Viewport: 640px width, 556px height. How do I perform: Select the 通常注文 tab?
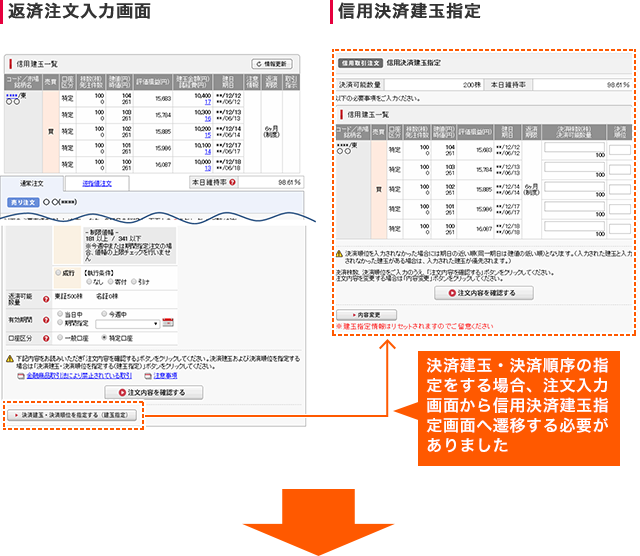coord(31,184)
